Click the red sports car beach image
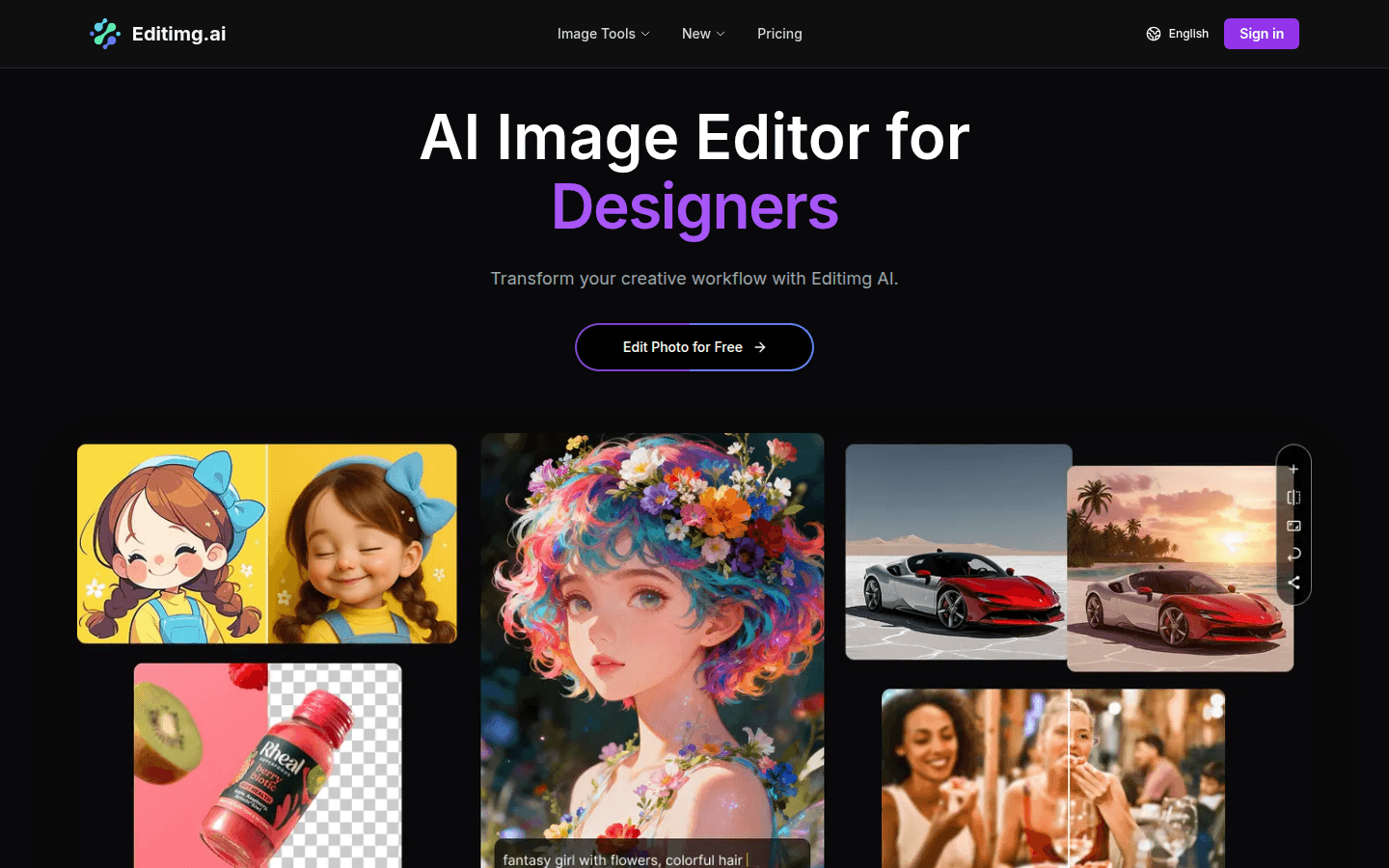The image size is (1389, 868). (1180, 569)
